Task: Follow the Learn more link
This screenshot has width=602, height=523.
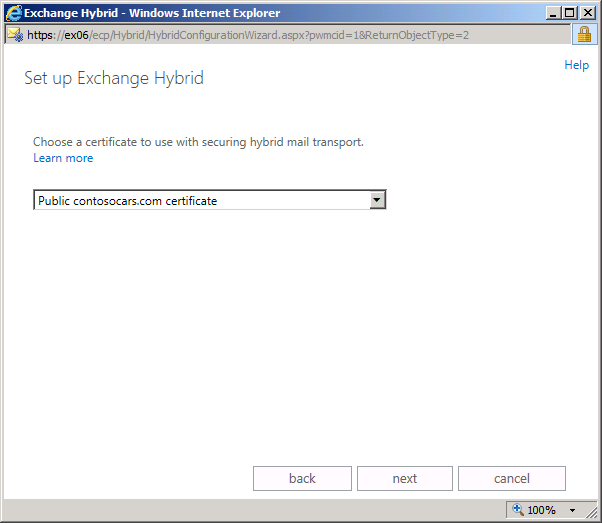Action: (63, 158)
